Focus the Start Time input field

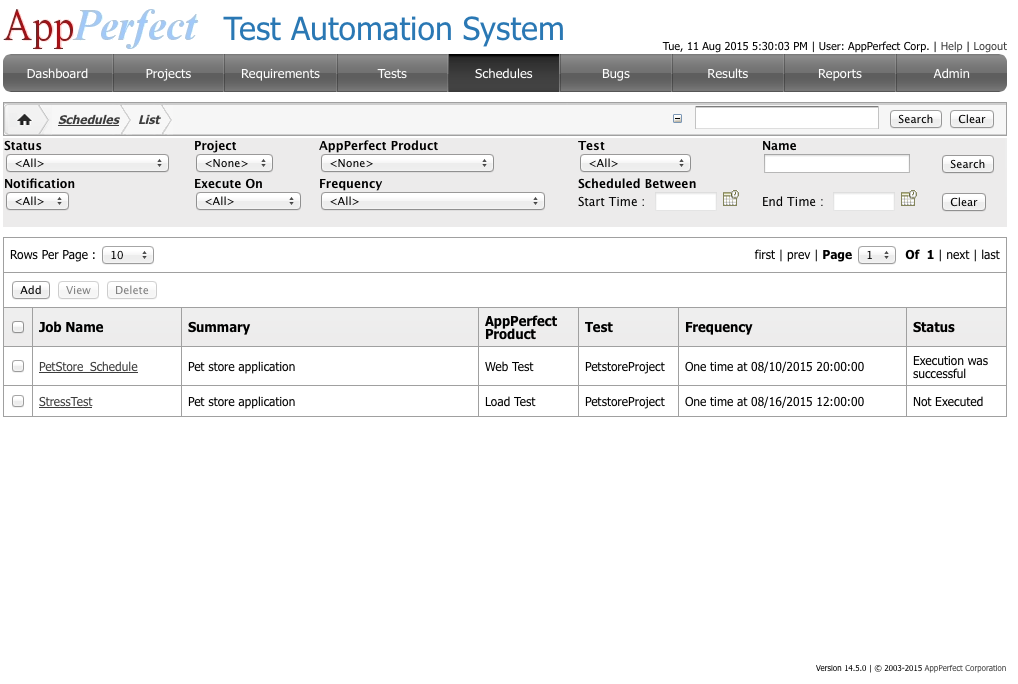point(686,201)
